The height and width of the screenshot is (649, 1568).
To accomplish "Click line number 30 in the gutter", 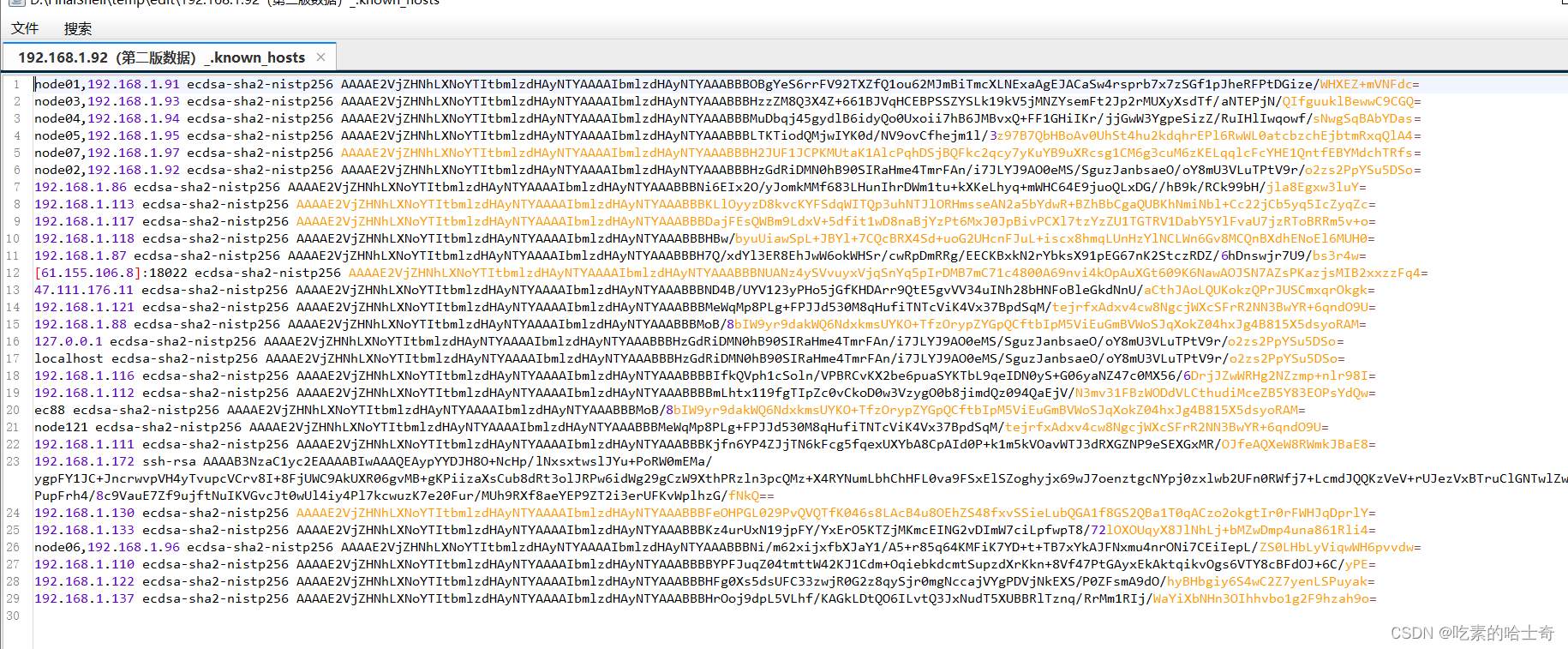I will tap(13, 616).
